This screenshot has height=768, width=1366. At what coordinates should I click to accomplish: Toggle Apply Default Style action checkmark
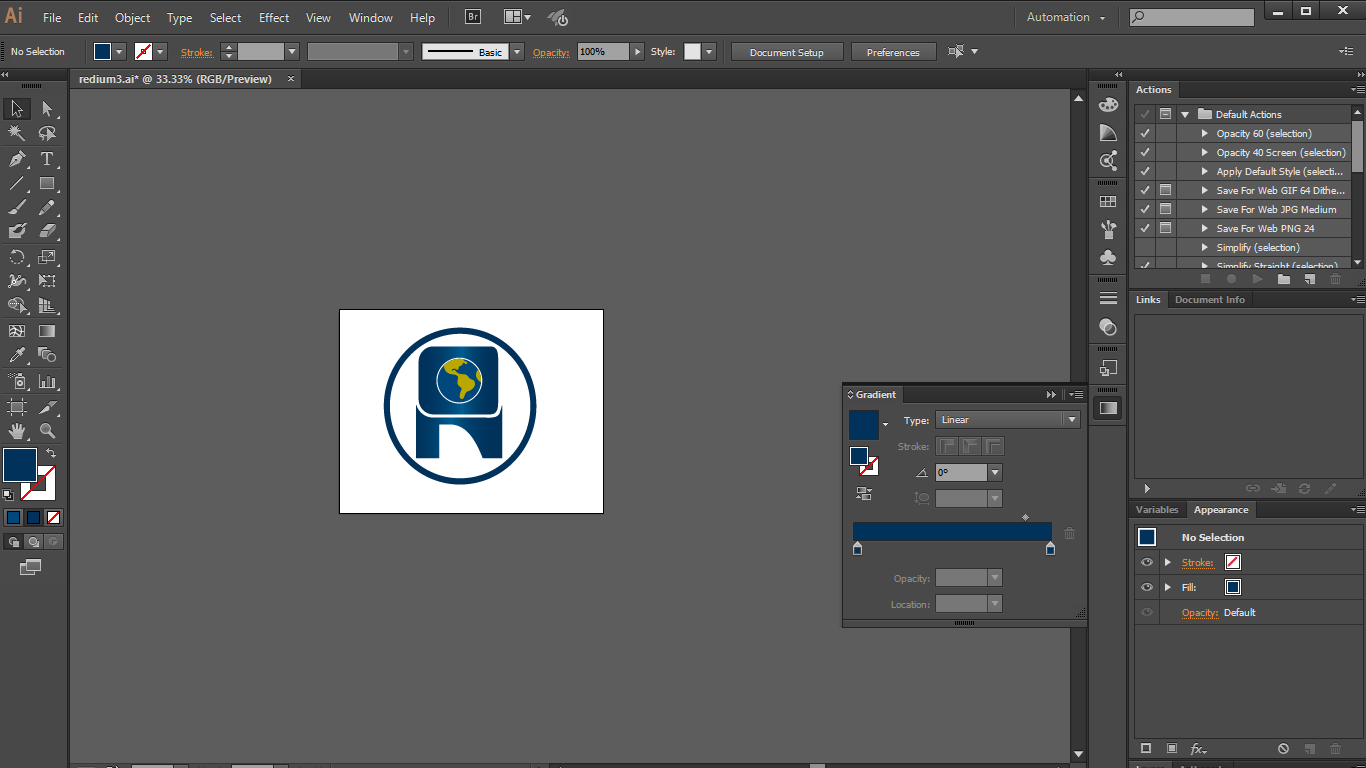[x=1145, y=171]
